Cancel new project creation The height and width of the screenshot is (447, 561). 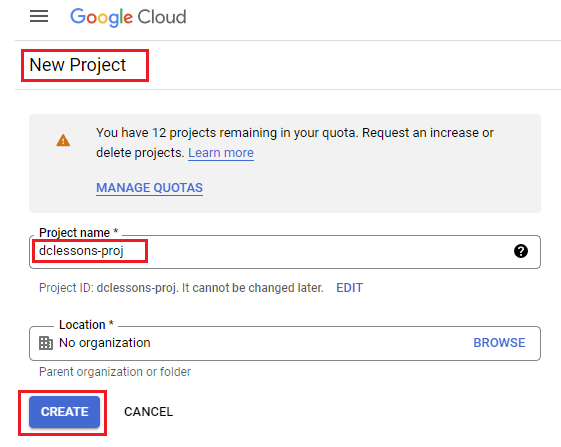pyautogui.click(x=148, y=412)
